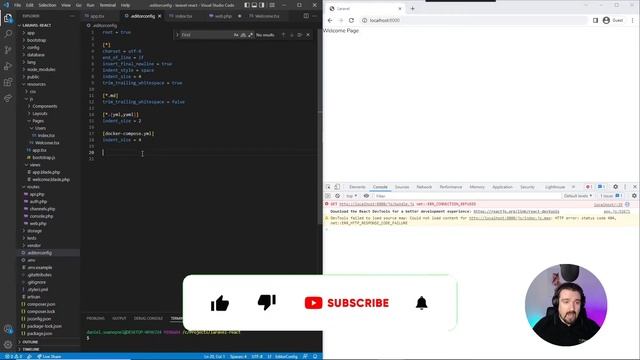The height and width of the screenshot is (360, 640).
Task: Open a new browser tab with plus
Action: coord(412,8)
